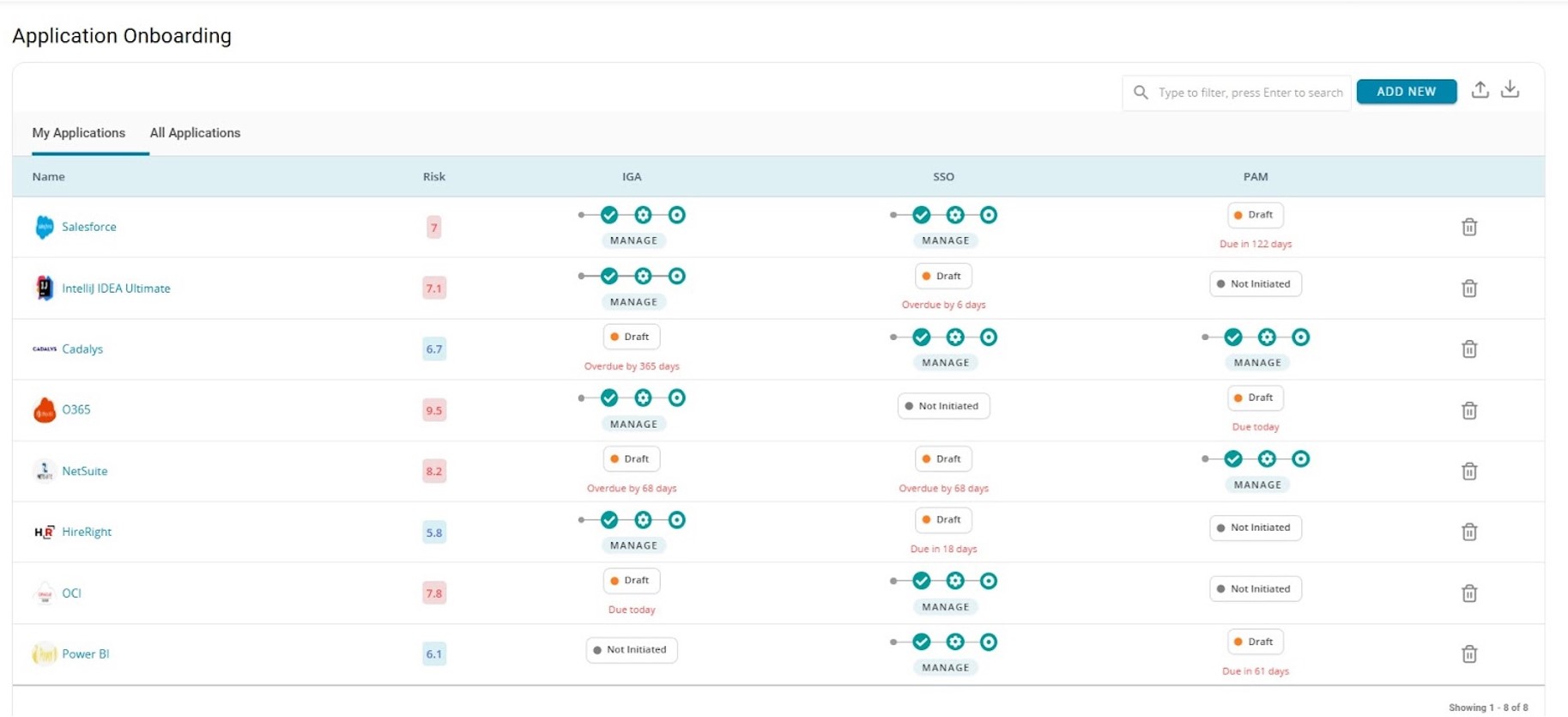Image resolution: width=1568 pixels, height=717 pixels.
Task: Click the upload icon next to Add New
Action: (1480, 89)
